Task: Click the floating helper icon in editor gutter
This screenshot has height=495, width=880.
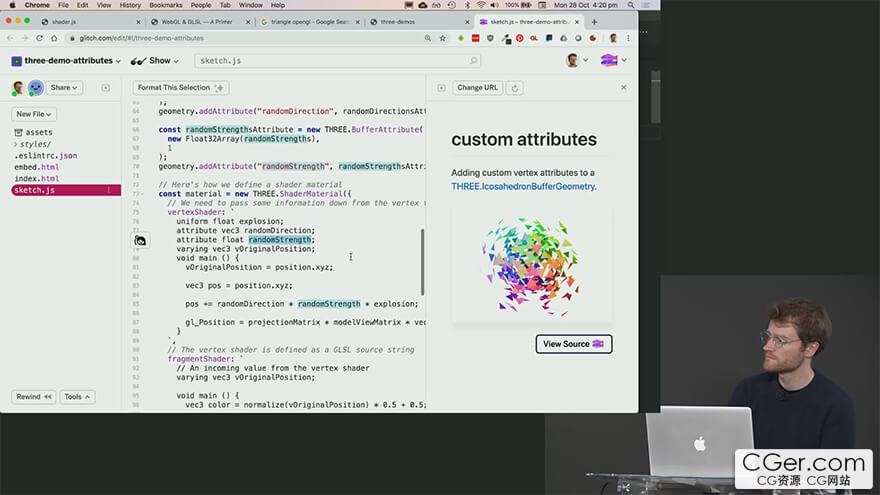Action: tap(141, 240)
